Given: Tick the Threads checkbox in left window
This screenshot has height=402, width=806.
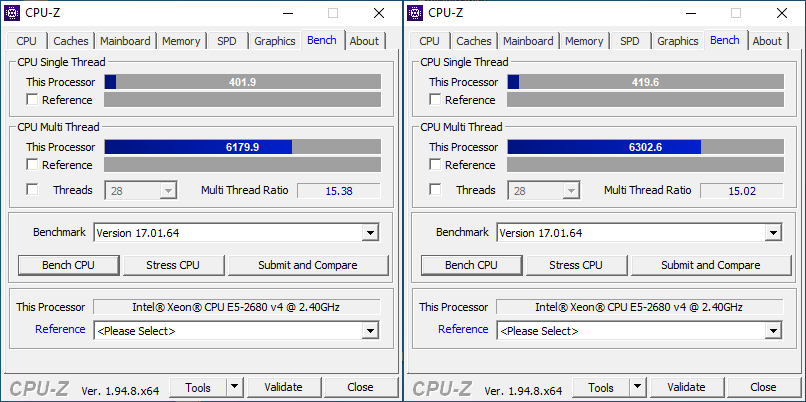Looking at the screenshot, I should 32,190.
